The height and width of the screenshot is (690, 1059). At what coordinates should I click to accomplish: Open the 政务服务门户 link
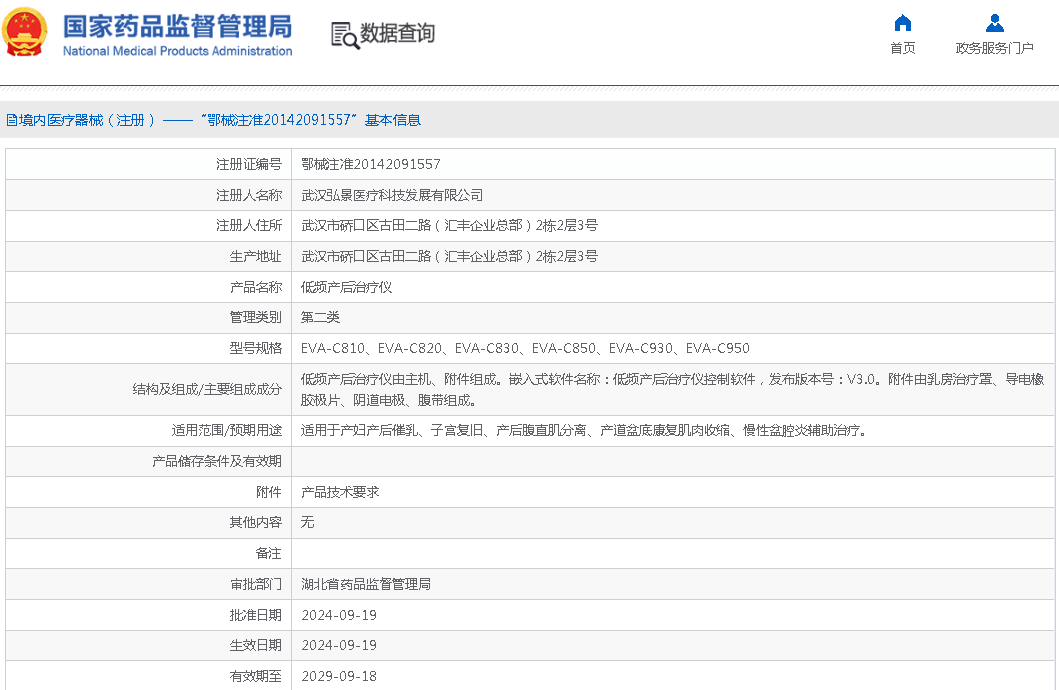(994, 48)
